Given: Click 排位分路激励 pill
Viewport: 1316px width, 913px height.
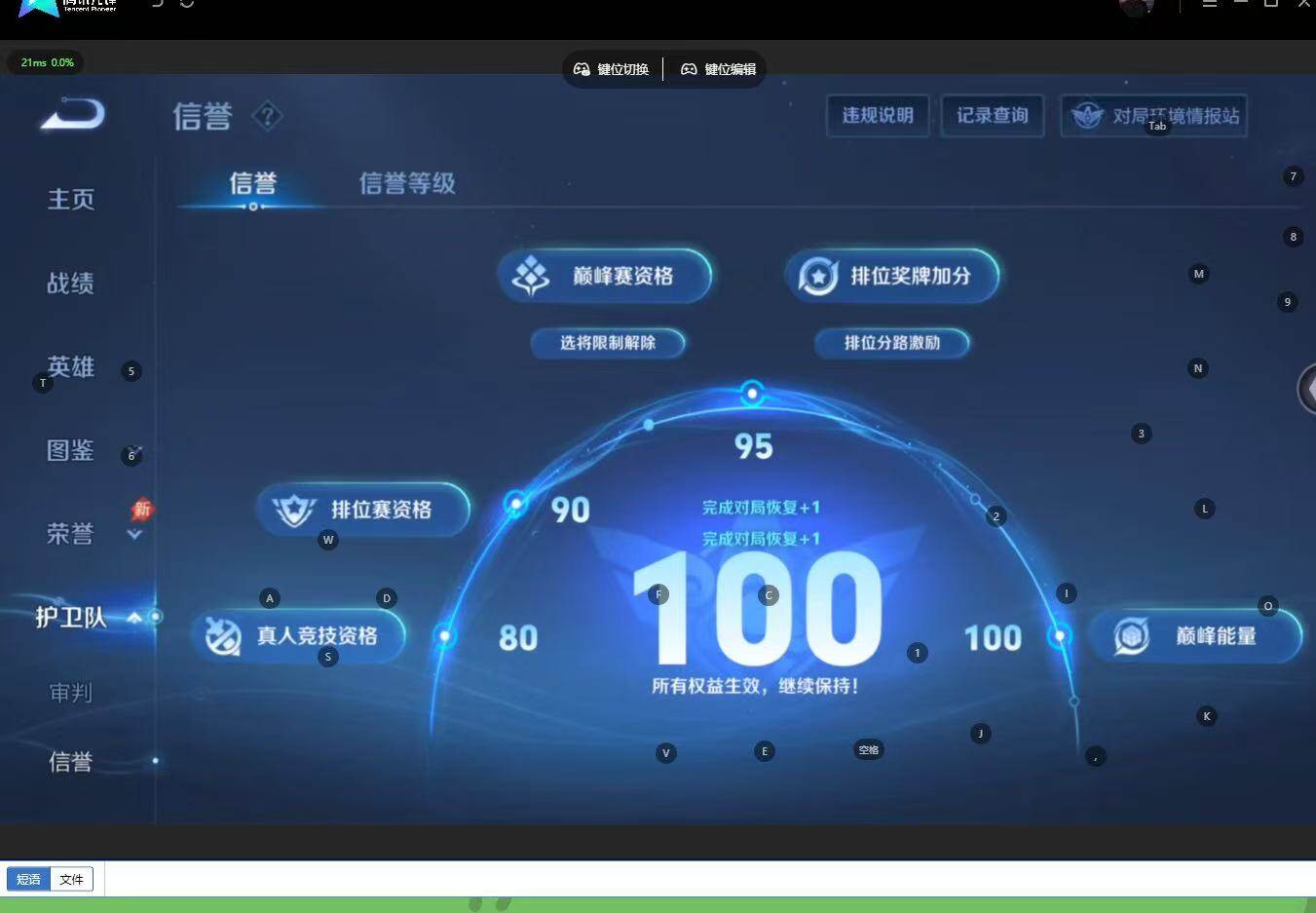Looking at the screenshot, I should (x=892, y=343).
